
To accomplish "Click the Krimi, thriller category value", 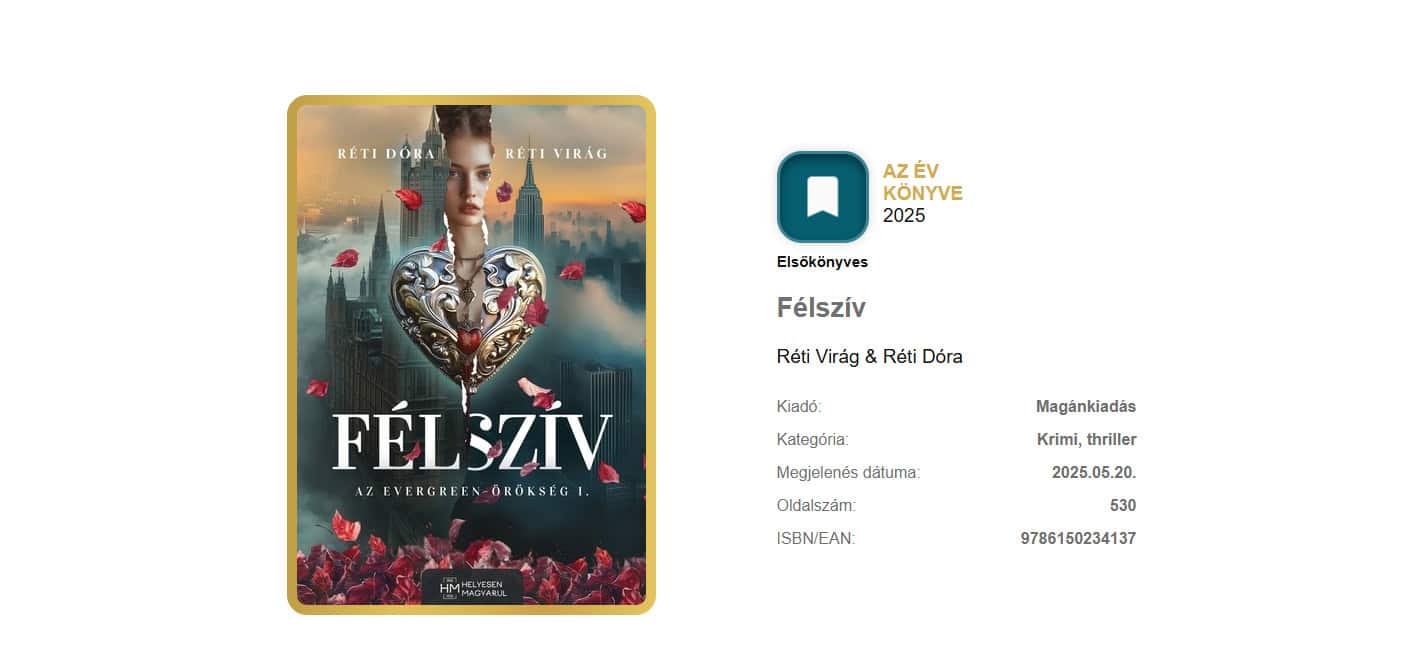I will click(1087, 440).
